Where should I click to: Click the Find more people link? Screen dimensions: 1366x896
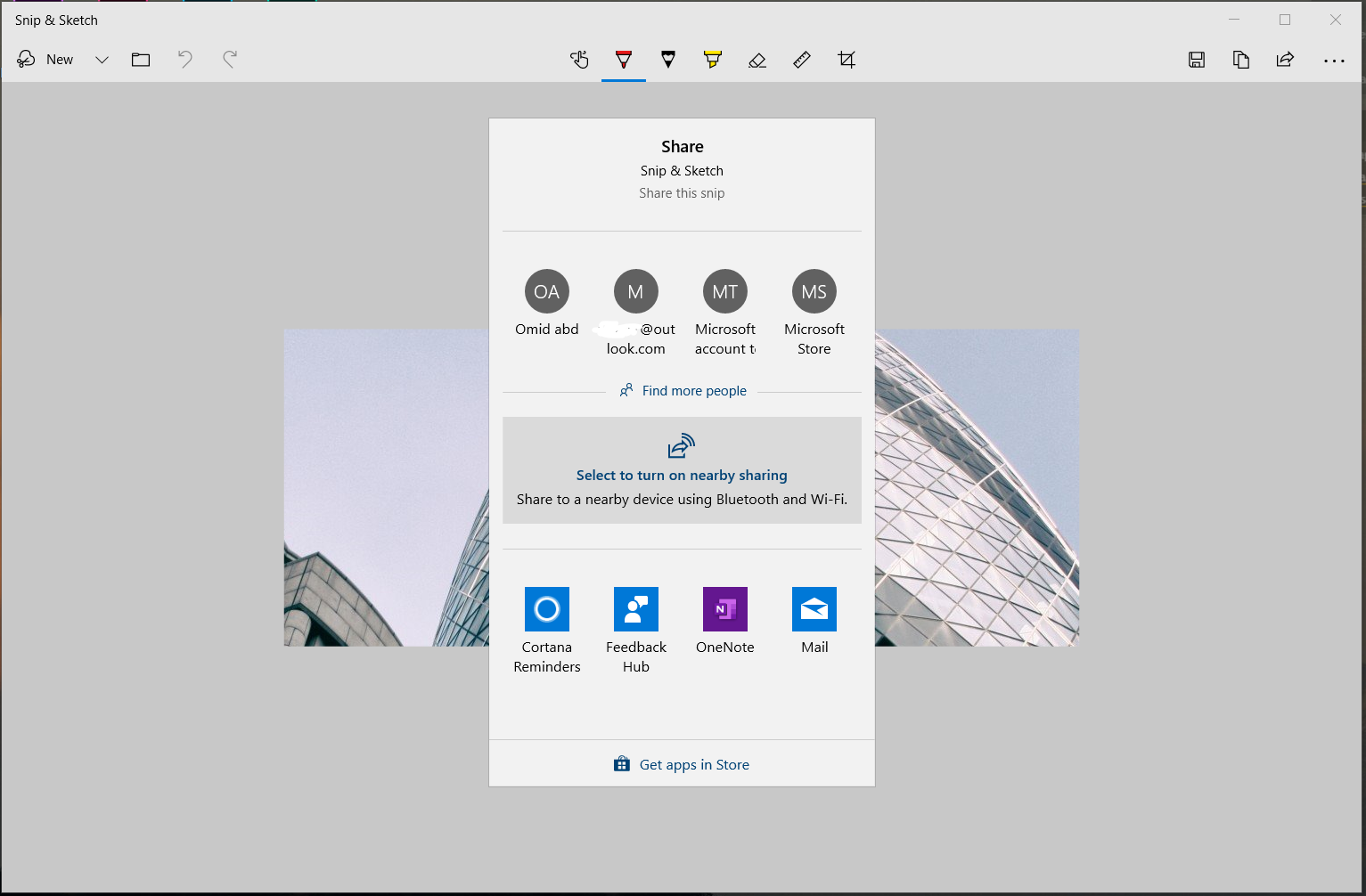683,391
